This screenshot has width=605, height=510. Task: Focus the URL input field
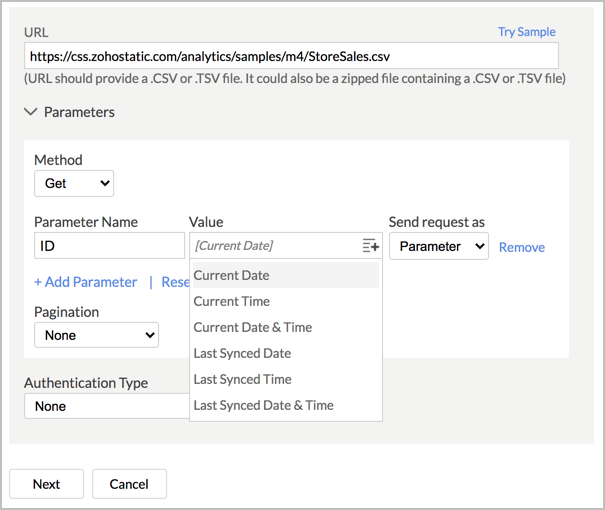pos(291,56)
